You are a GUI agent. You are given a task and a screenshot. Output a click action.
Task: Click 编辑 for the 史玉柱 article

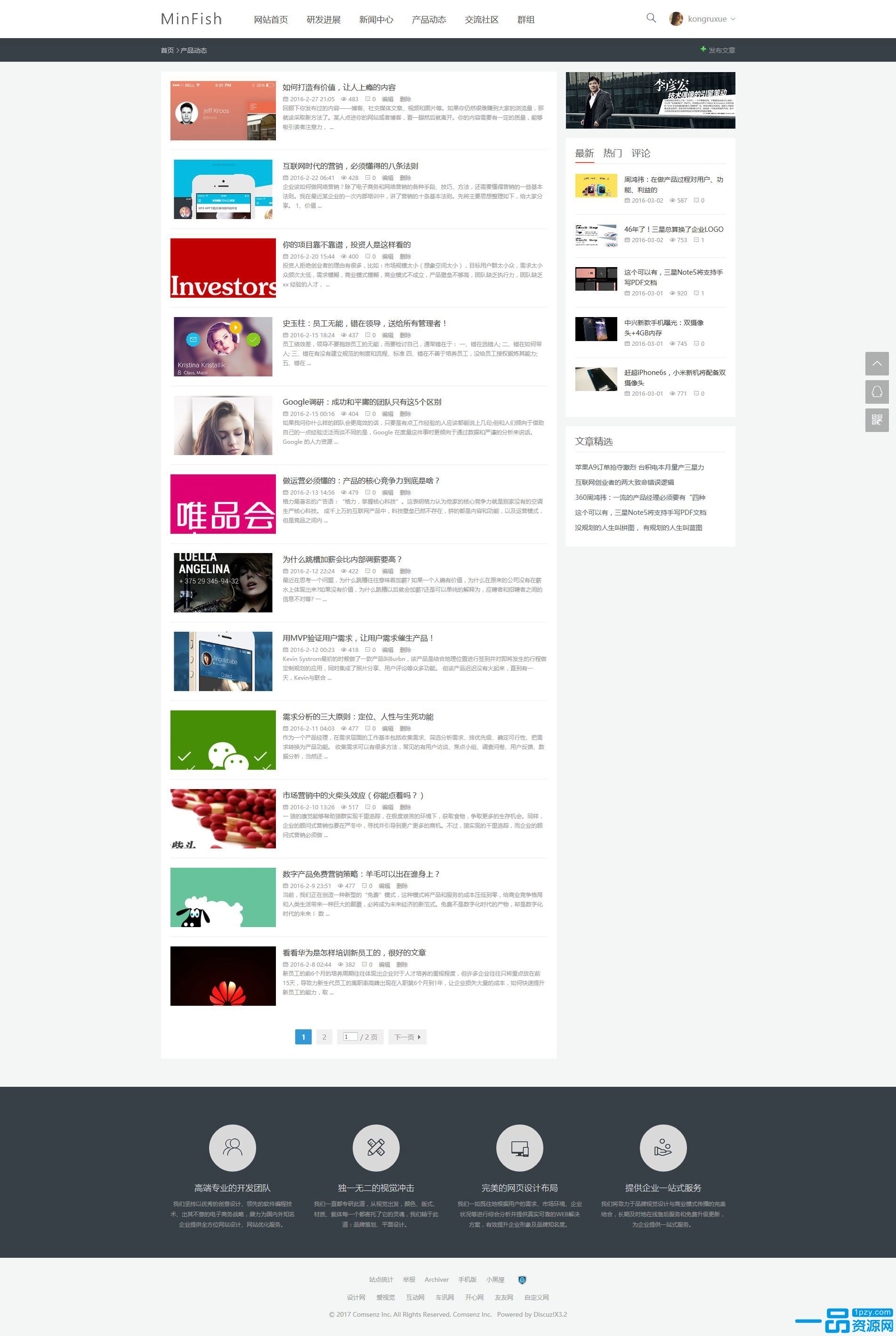pos(387,335)
